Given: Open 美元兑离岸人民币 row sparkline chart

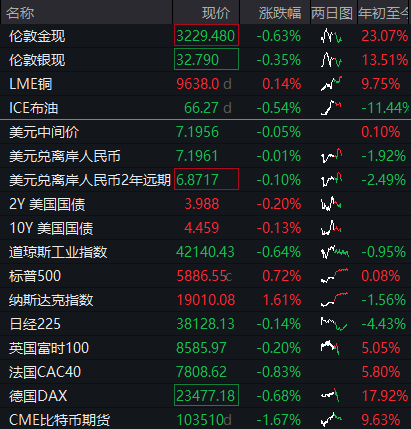Looking at the screenshot, I should point(331,156).
